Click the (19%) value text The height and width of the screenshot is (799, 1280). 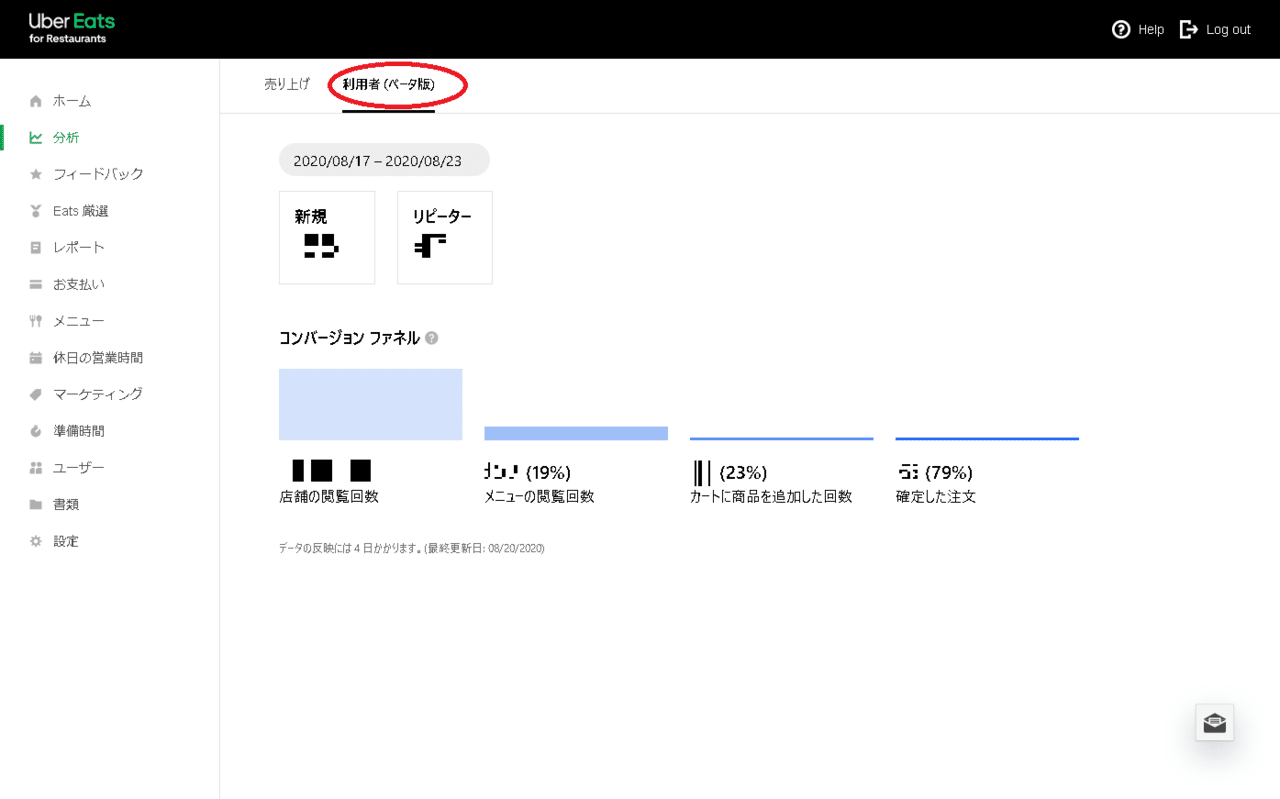(548, 473)
